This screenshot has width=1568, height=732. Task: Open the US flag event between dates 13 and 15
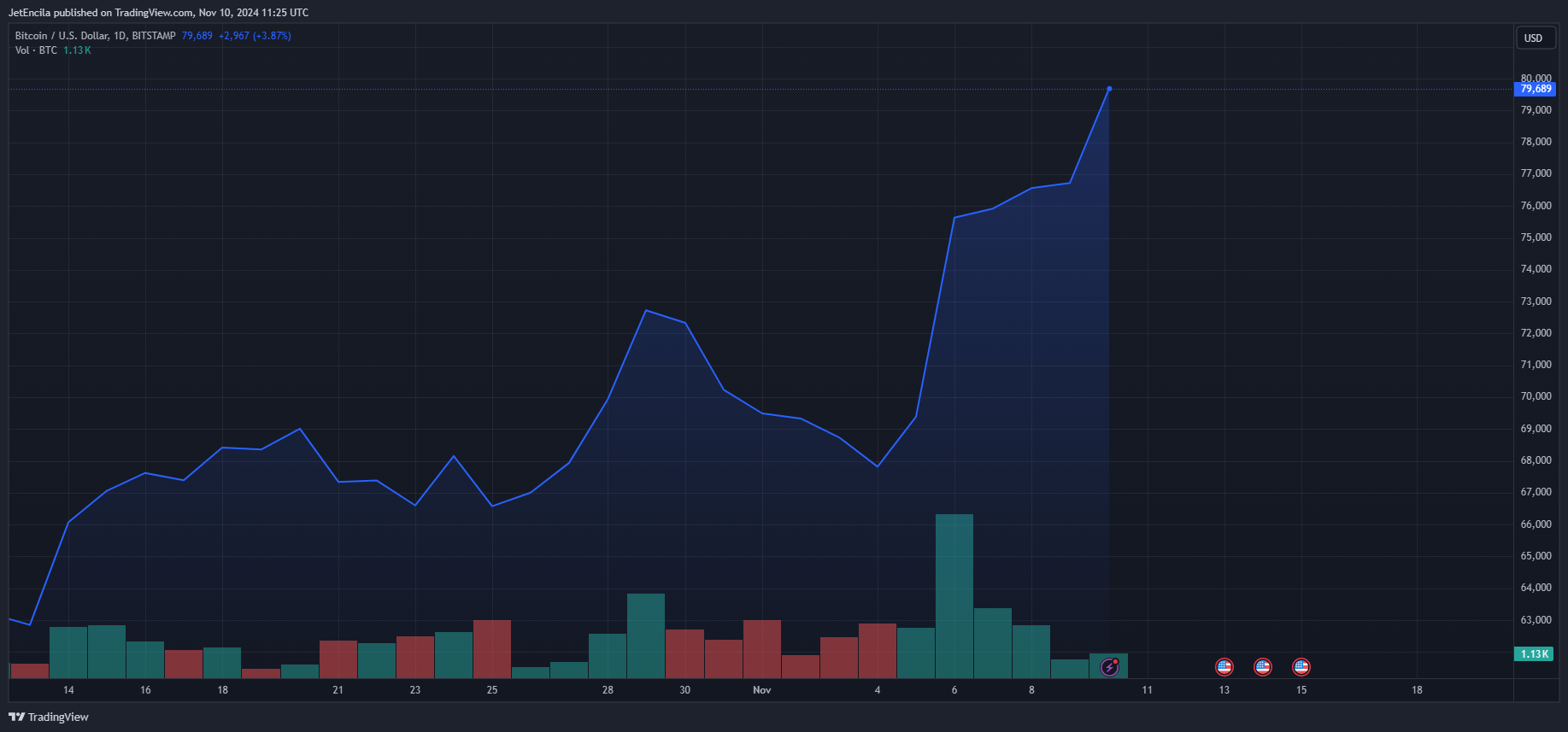[x=1263, y=666]
